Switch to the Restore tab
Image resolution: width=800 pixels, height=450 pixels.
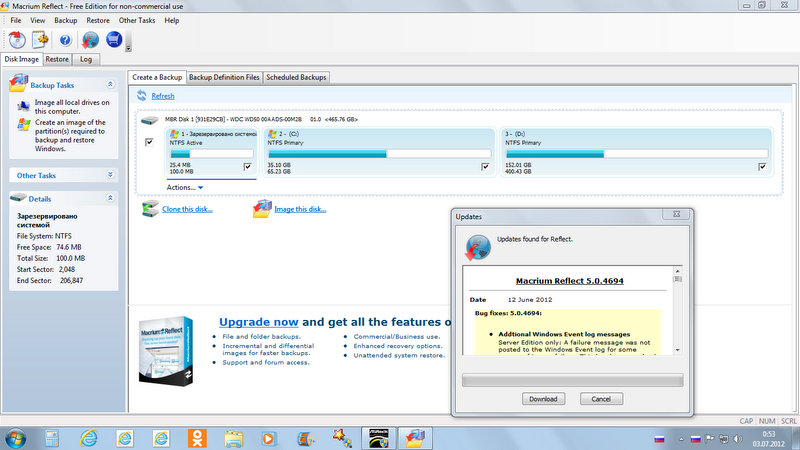pos(57,59)
